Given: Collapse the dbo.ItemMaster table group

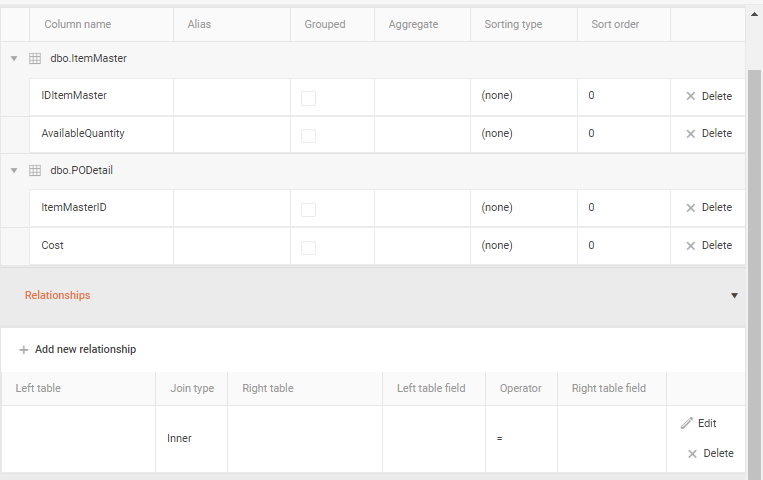Looking at the screenshot, I should (14, 59).
